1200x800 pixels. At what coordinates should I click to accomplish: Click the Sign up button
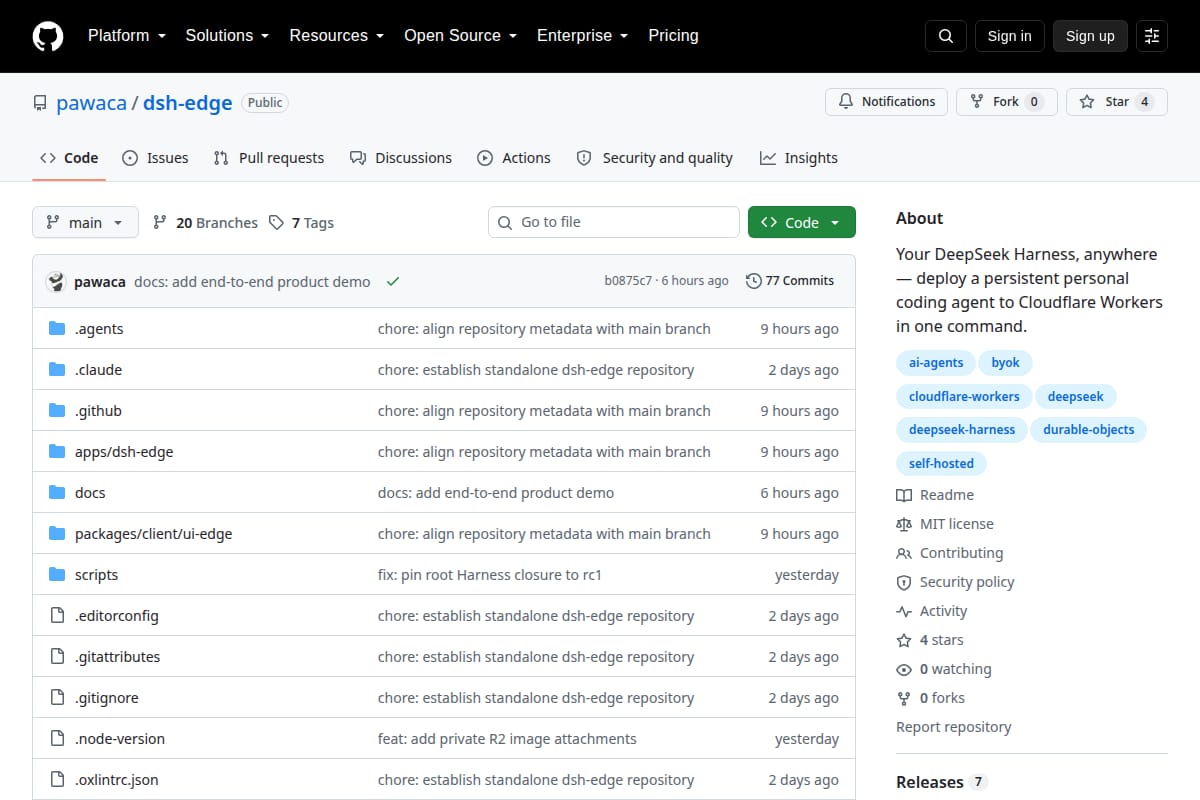point(1090,36)
